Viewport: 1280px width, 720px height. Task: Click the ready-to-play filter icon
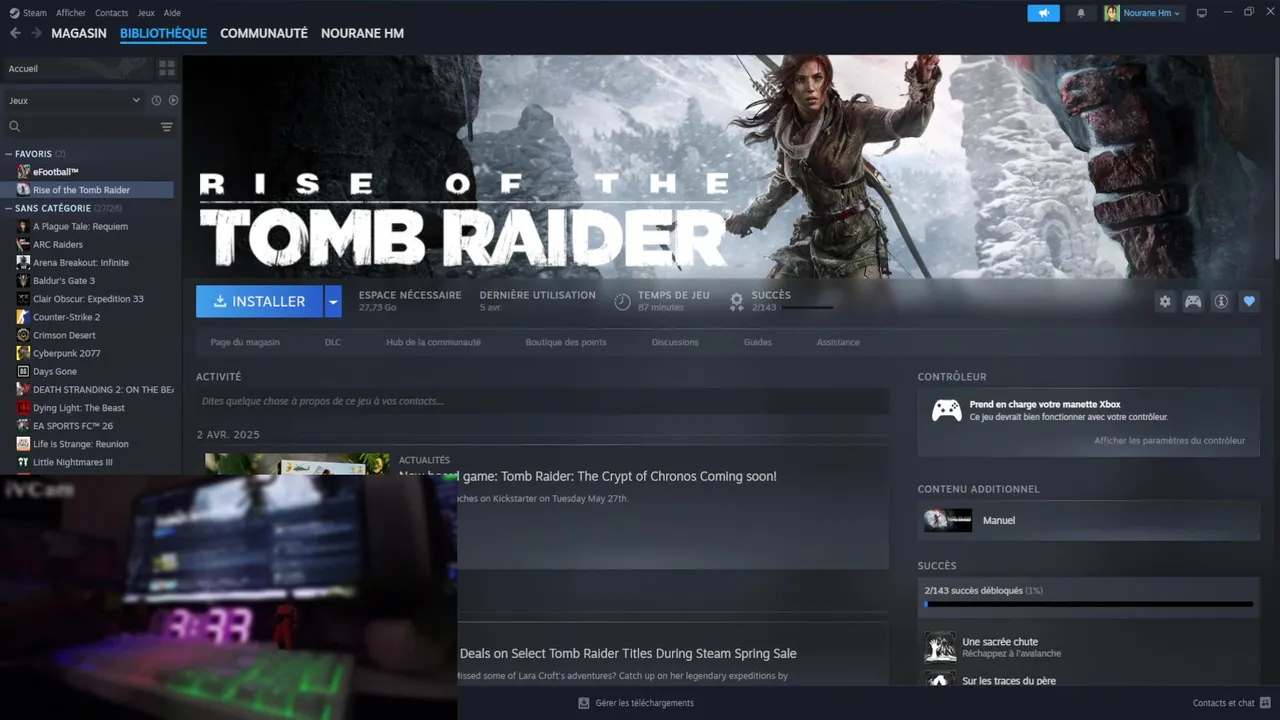[x=173, y=100]
